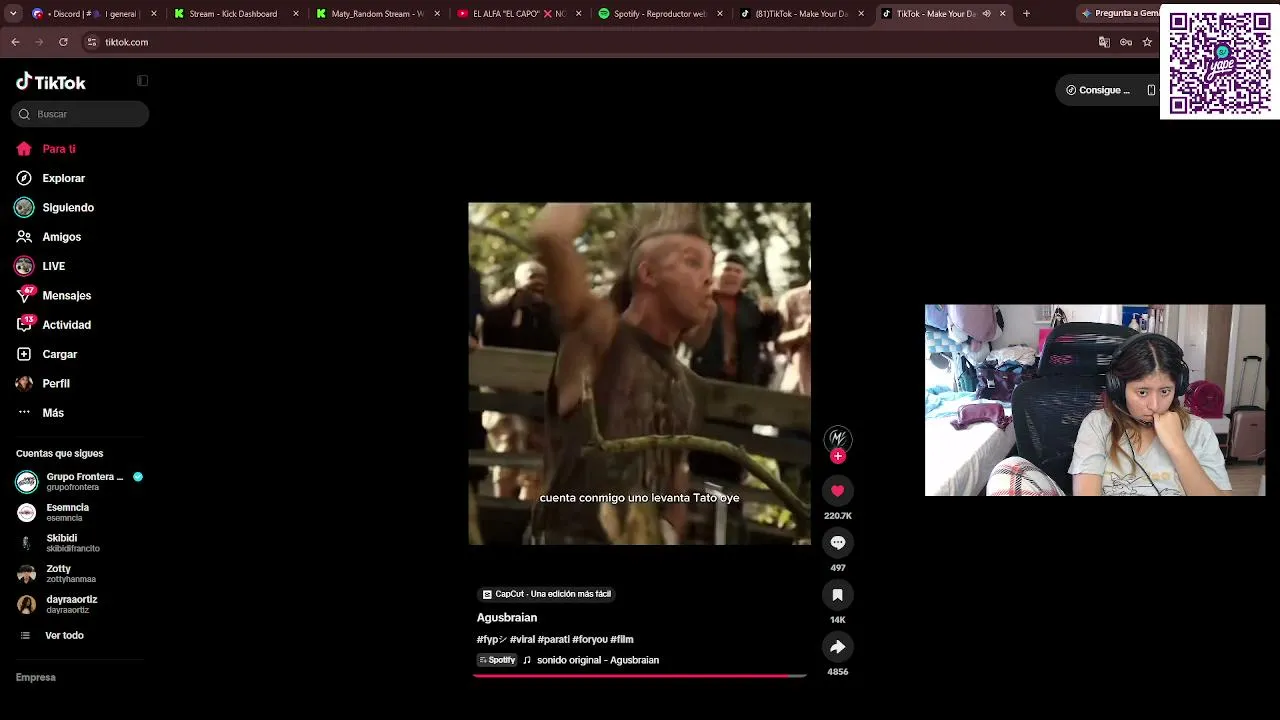Seek within the red video progress bar
Image resolution: width=1280 pixels, height=720 pixels.
[x=640, y=676]
